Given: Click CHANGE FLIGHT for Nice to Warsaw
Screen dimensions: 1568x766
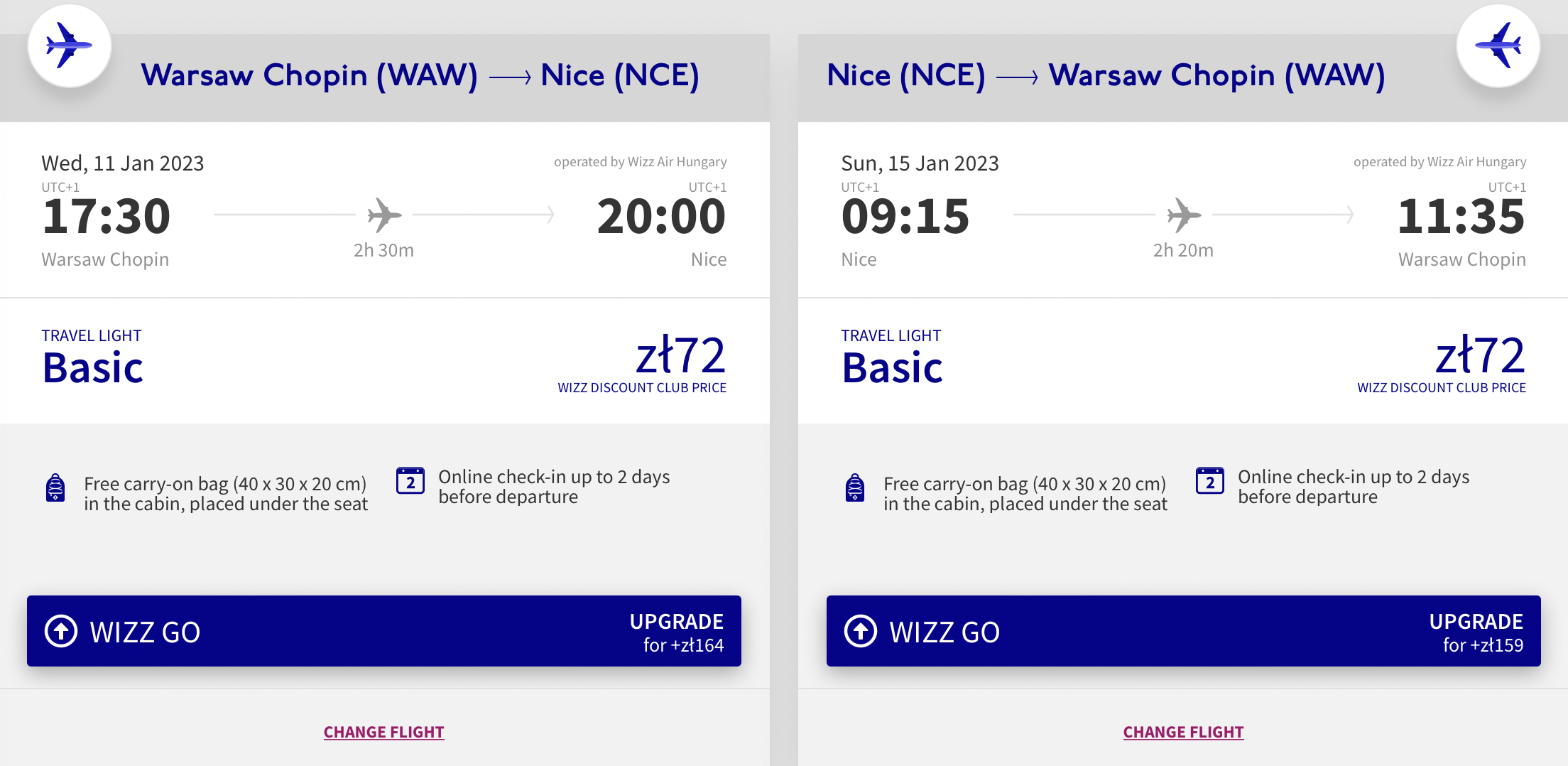Looking at the screenshot, I should coord(1183,732).
